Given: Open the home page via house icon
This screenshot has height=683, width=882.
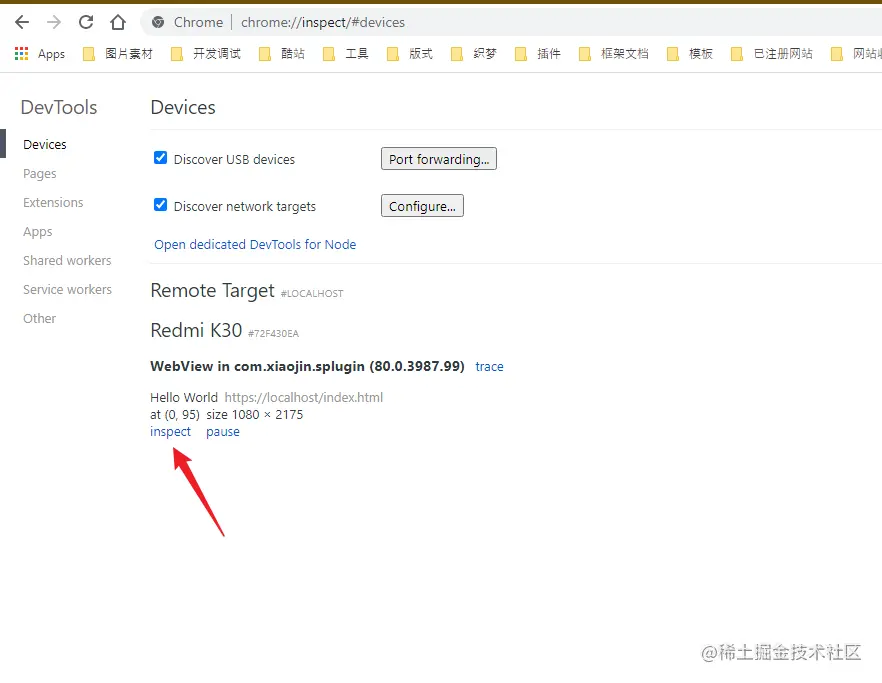Looking at the screenshot, I should point(118,23).
